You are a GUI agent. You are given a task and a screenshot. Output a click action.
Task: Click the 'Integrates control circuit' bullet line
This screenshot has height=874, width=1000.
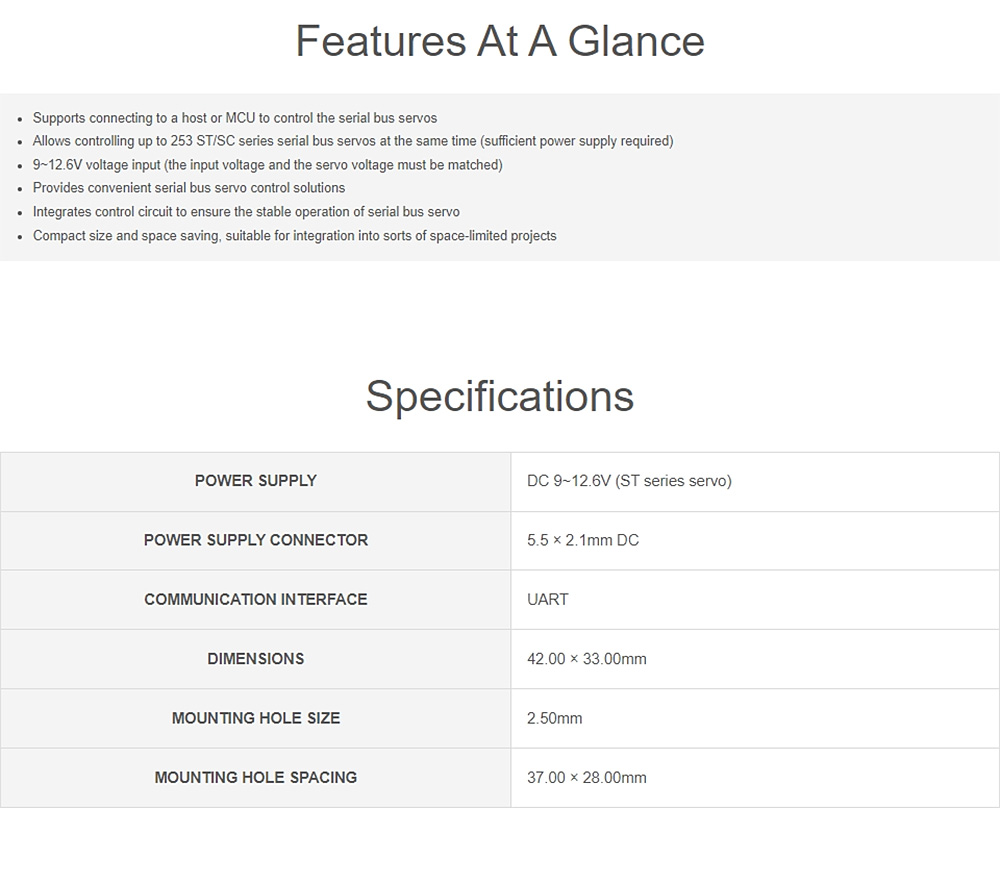(x=246, y=212)
